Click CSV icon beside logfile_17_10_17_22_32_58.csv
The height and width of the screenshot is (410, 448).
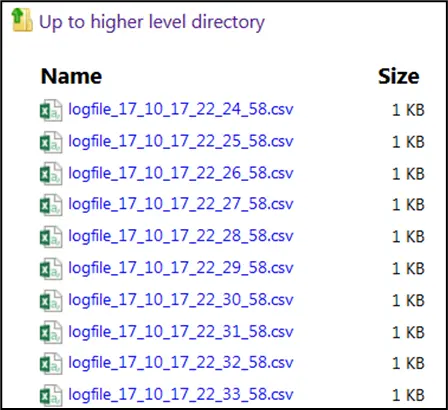[x=51, y=364]
